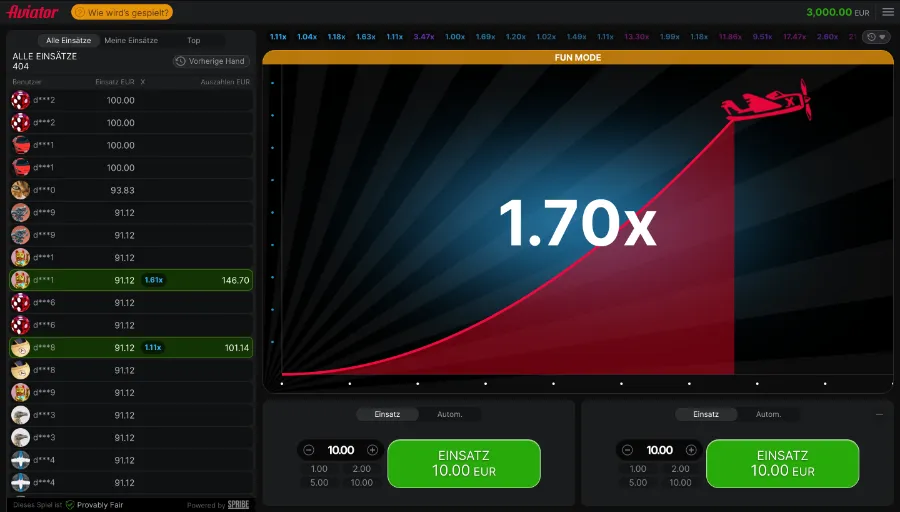Switch to the 'Meine Einsätze' tab

[x=131, y=40]
